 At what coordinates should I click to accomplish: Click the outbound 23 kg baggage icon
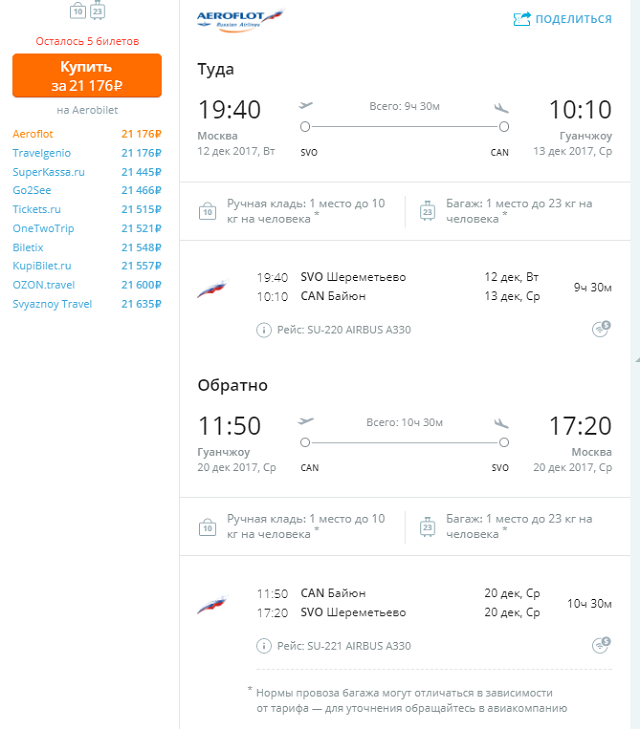pos(427,211)
